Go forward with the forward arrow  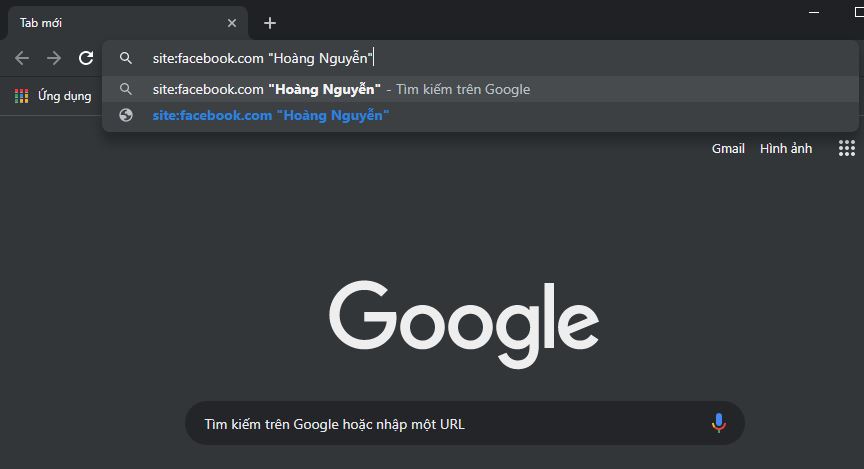tap(54, 58)
